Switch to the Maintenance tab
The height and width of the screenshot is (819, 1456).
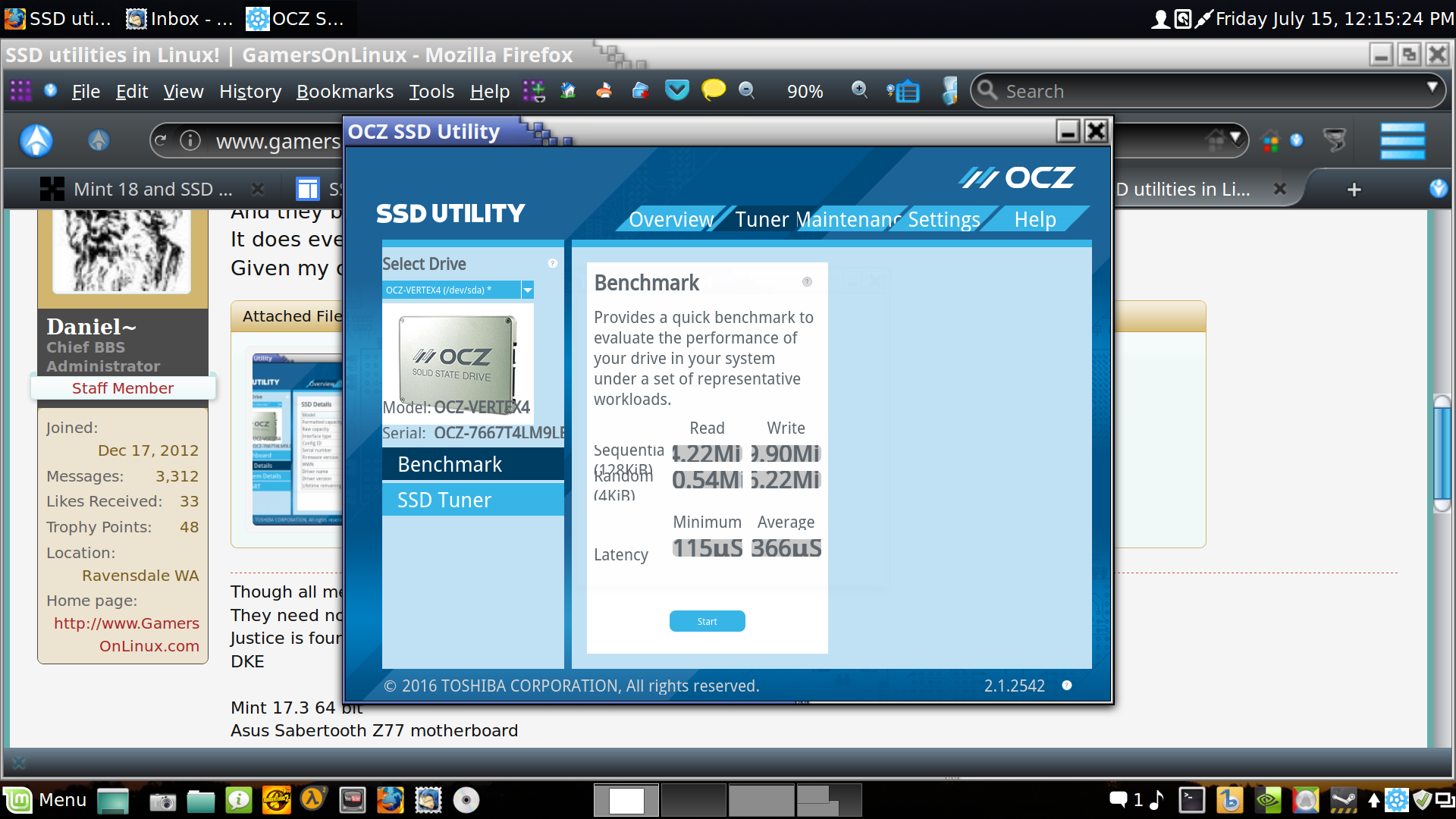(849, 219)
